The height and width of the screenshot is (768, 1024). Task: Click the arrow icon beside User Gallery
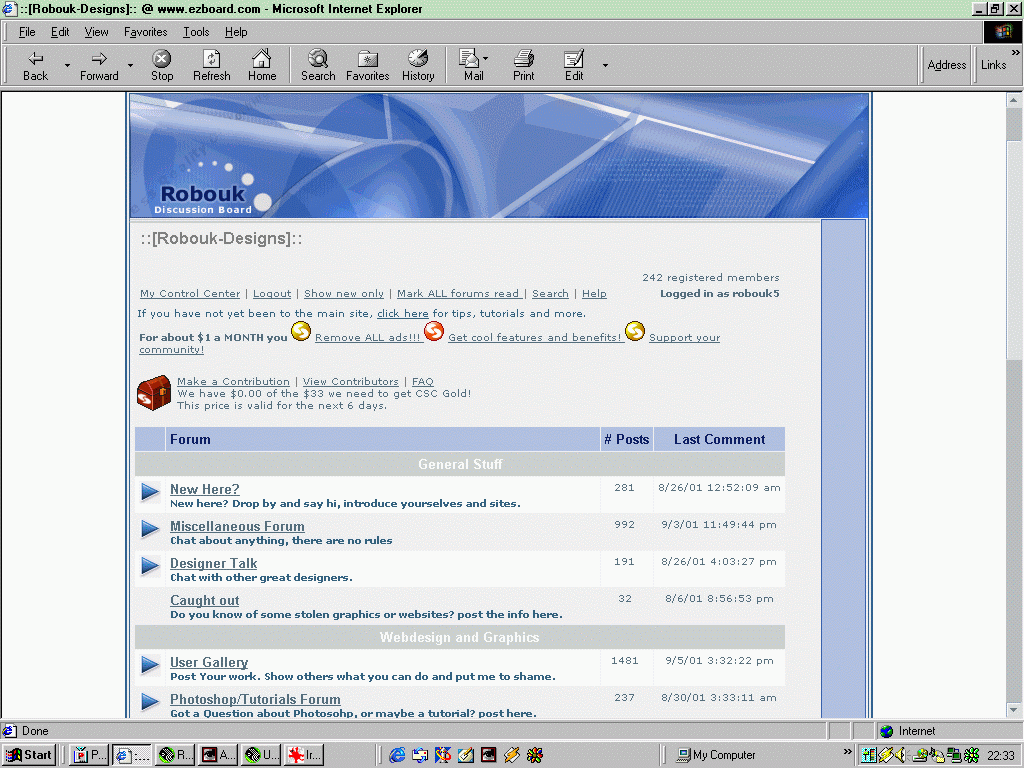150,665
